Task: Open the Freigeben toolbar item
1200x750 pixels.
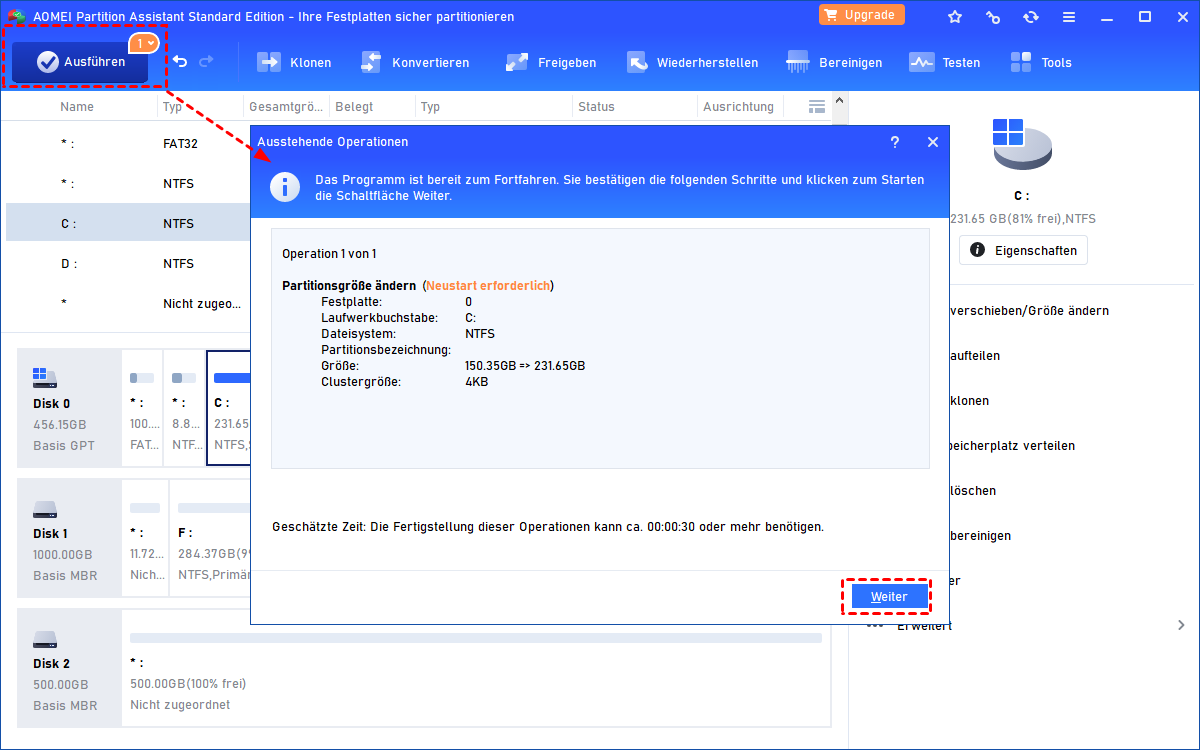Action: [551, 62]
